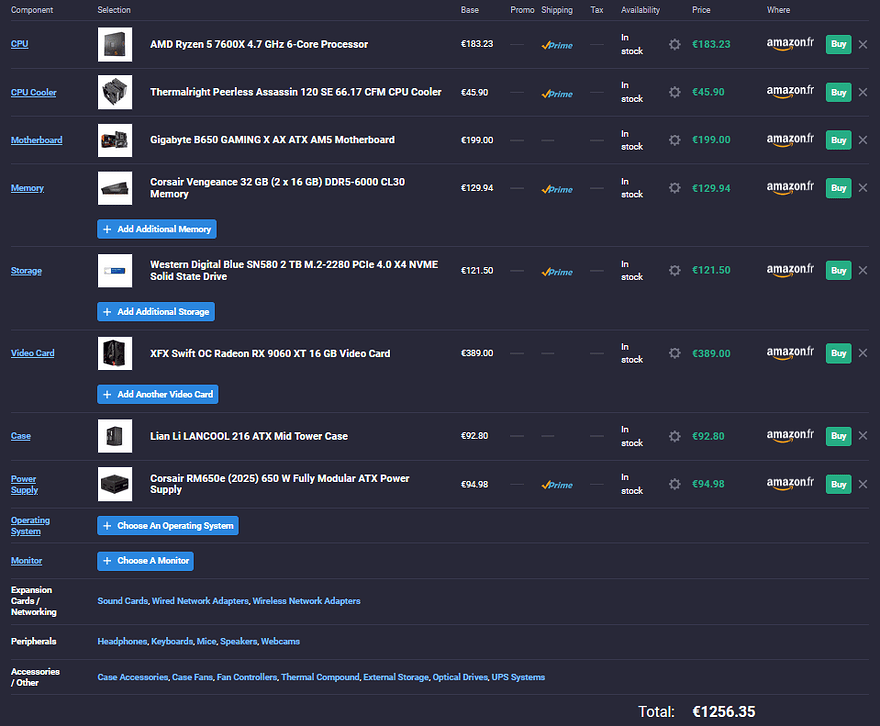The image size is (880, 726).
Task: Click Choose A Monitor button
Action: tap(145, 560)
